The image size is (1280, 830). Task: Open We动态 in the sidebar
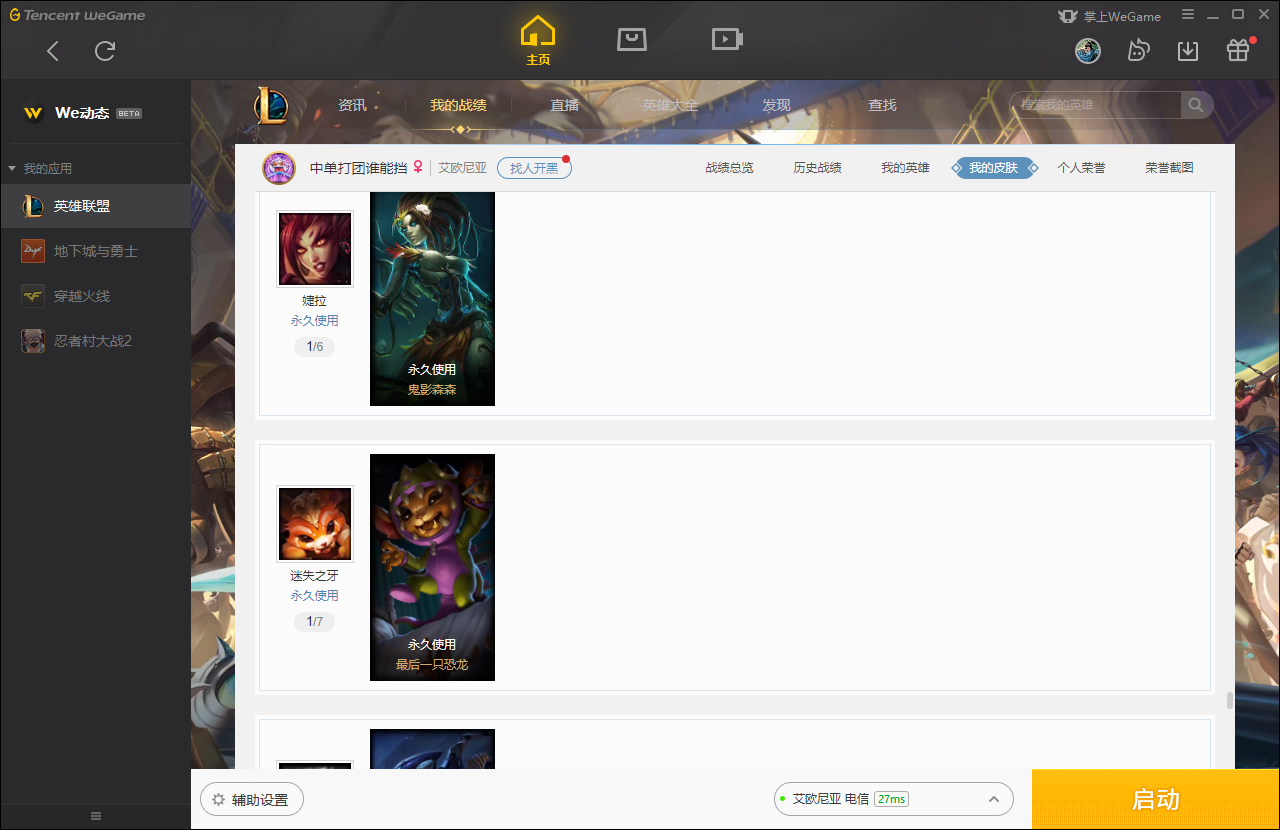(82, 113)
